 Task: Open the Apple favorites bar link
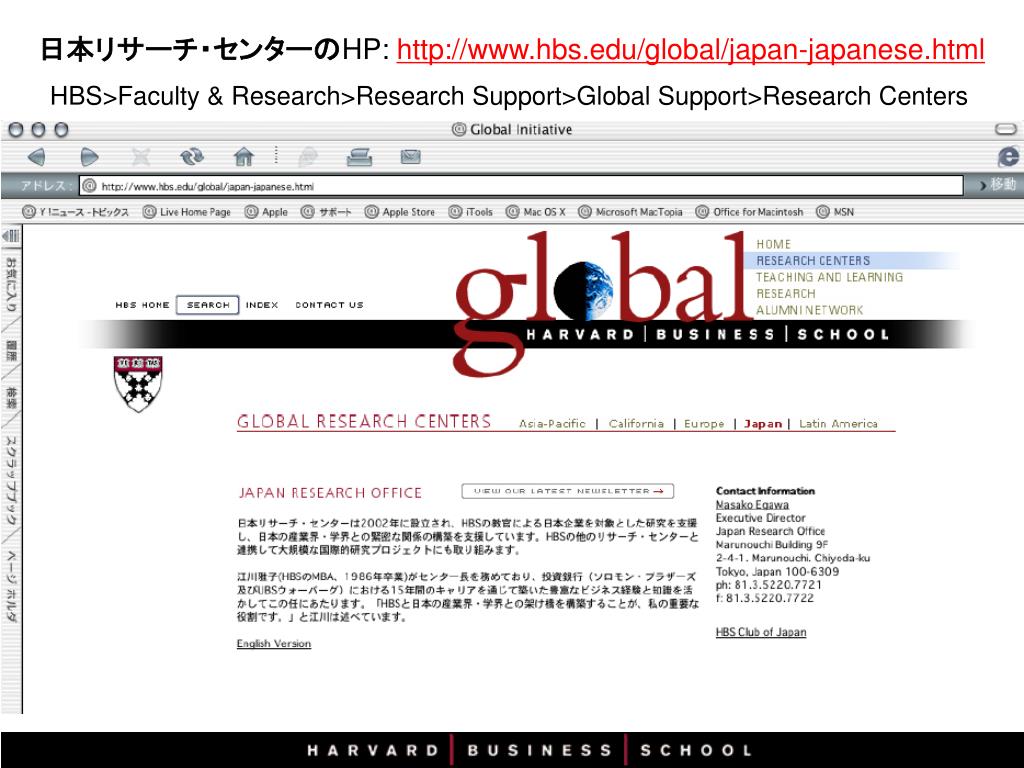coord(266,212)
